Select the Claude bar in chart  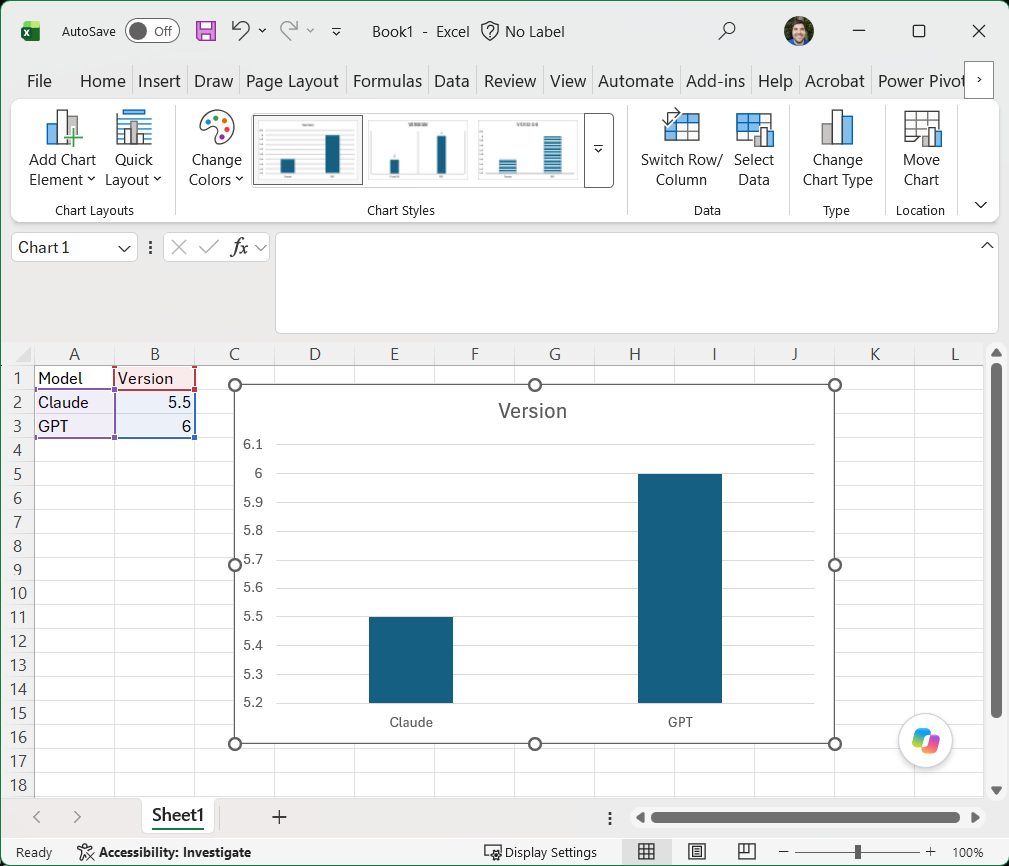click(x=411, y=659)
